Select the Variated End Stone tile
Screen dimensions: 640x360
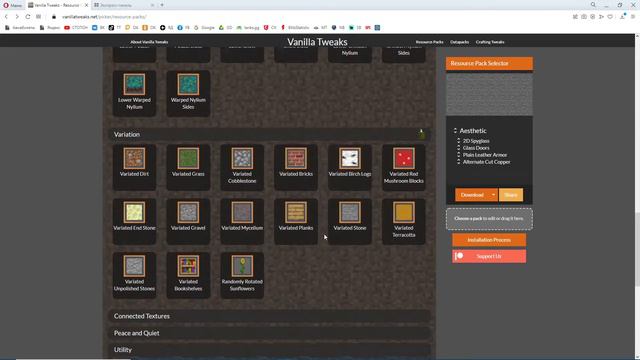[134, 221]
